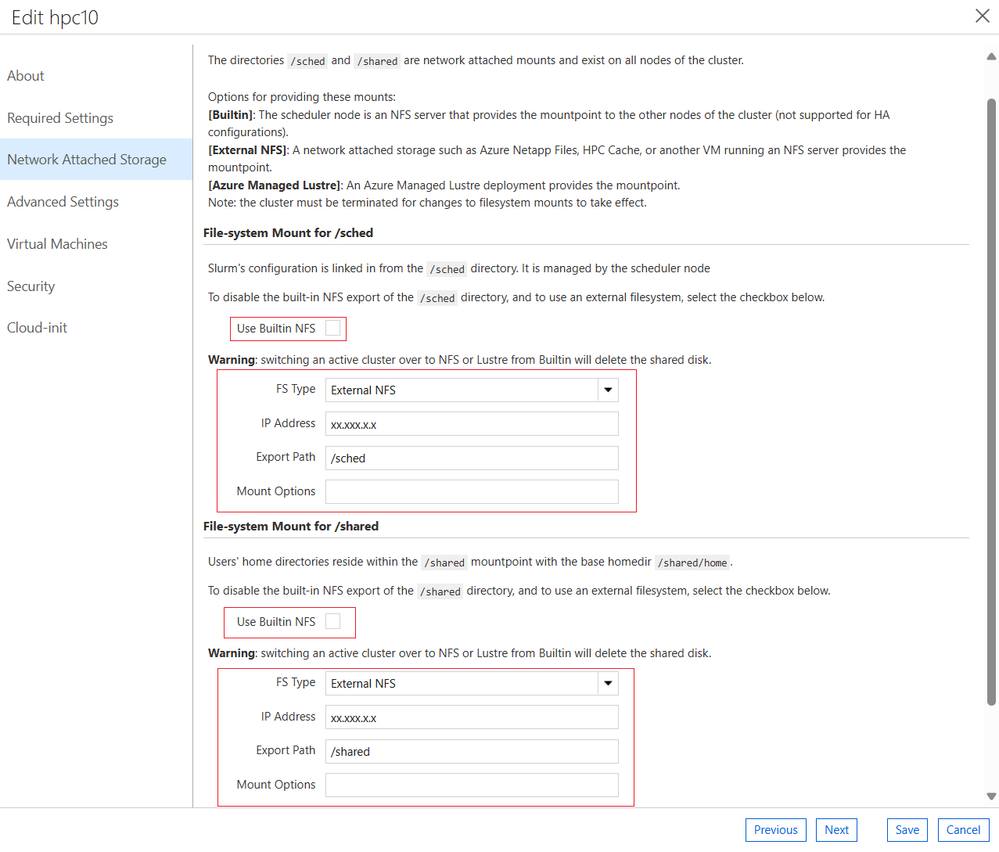Click the 'File-system Mount for /shared' heading
Viewport: 999px width, 852px height.
point(291,526)
